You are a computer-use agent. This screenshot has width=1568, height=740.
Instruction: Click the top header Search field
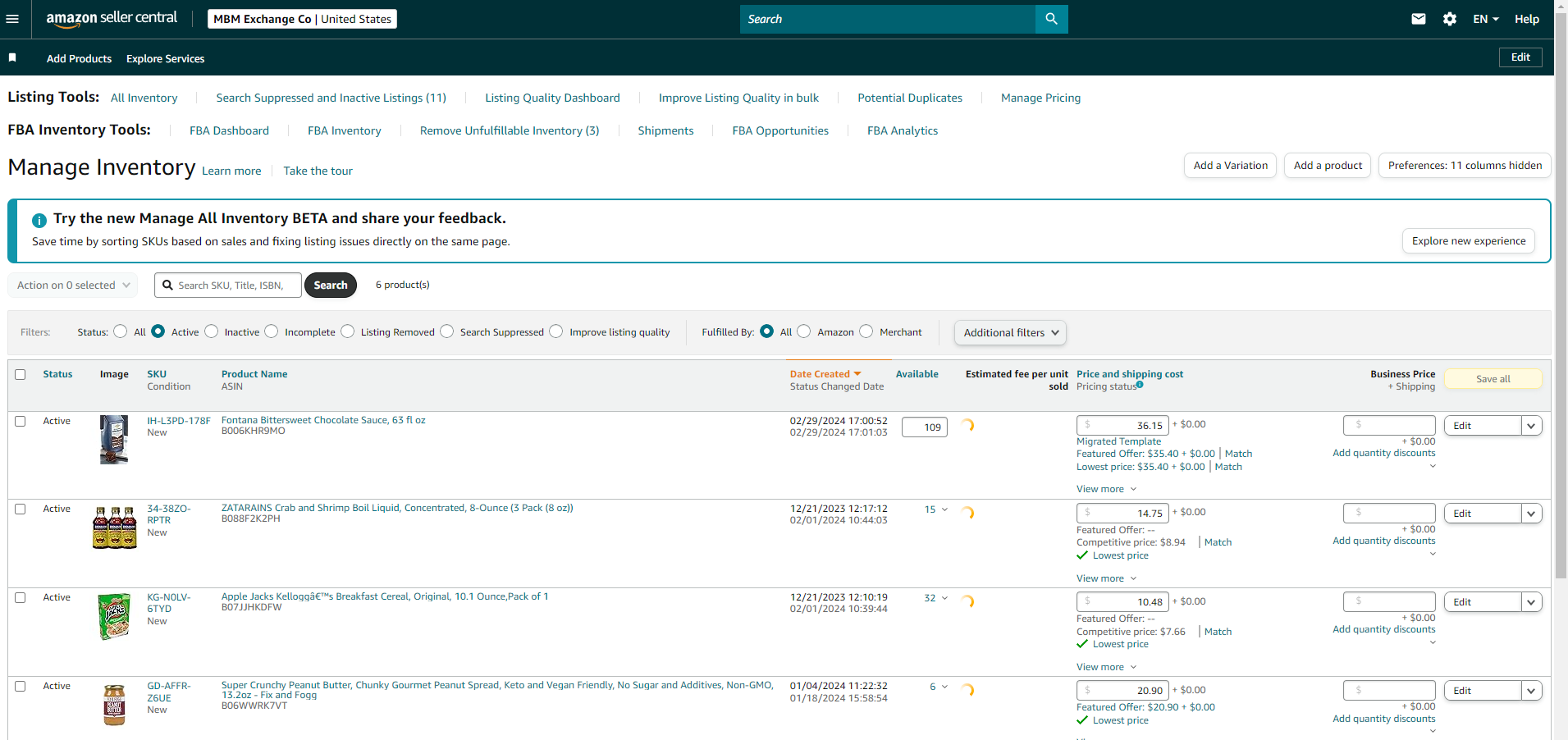tap(888, 19)
